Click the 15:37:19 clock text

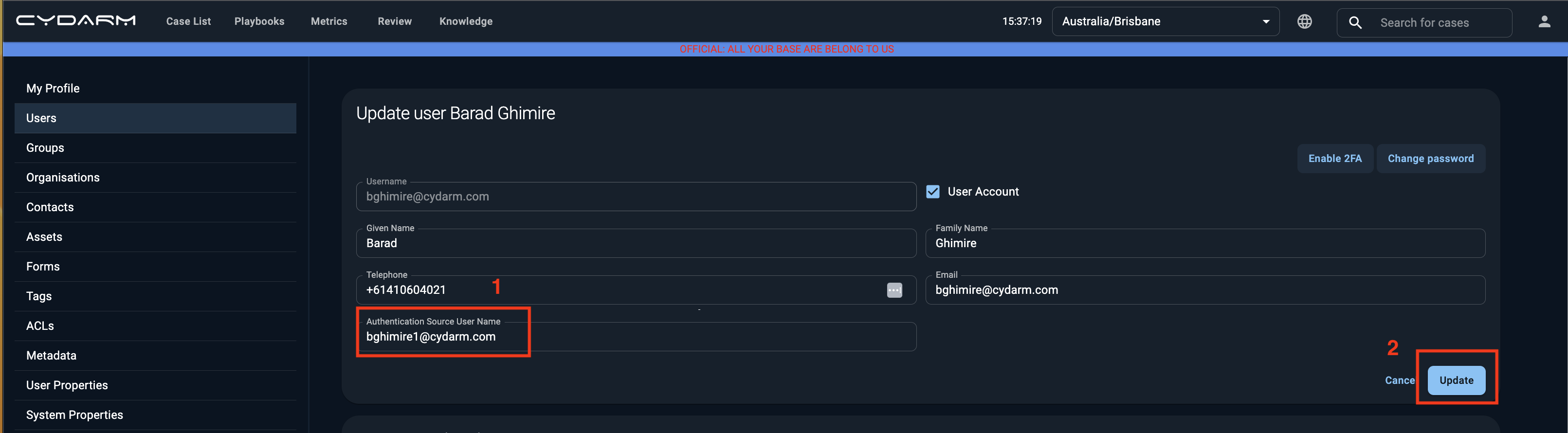click(1021, 21)
